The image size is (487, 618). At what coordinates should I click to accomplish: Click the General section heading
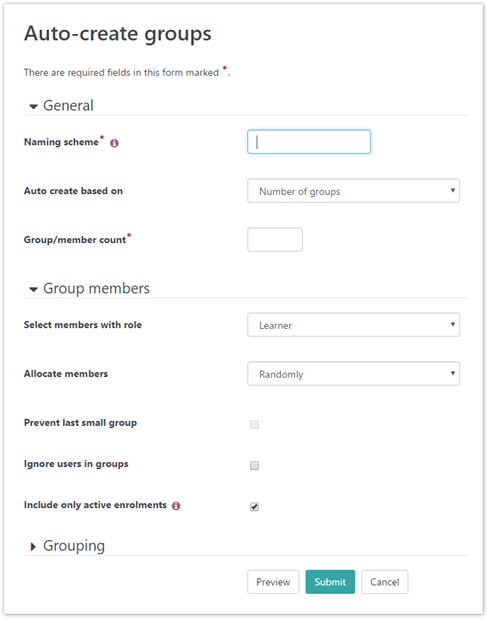tap(68, 106)
